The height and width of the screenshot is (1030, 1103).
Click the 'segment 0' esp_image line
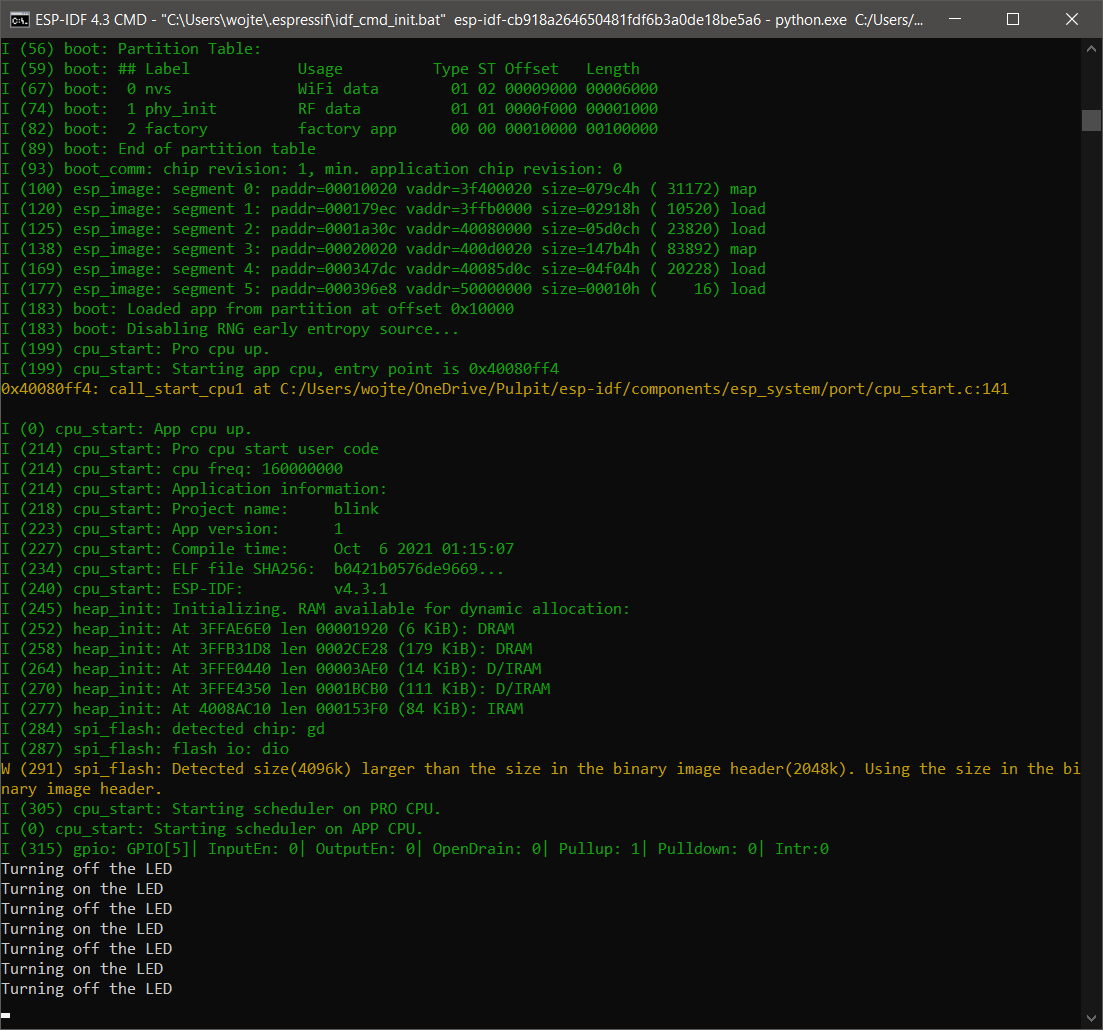click(379, 189)
